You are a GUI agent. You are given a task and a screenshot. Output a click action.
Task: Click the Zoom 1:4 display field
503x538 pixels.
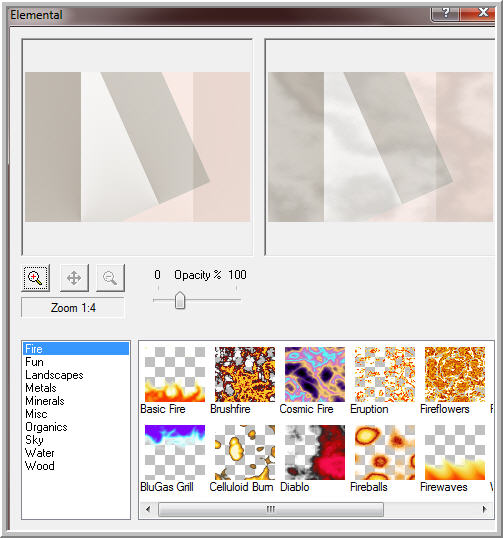73,308
